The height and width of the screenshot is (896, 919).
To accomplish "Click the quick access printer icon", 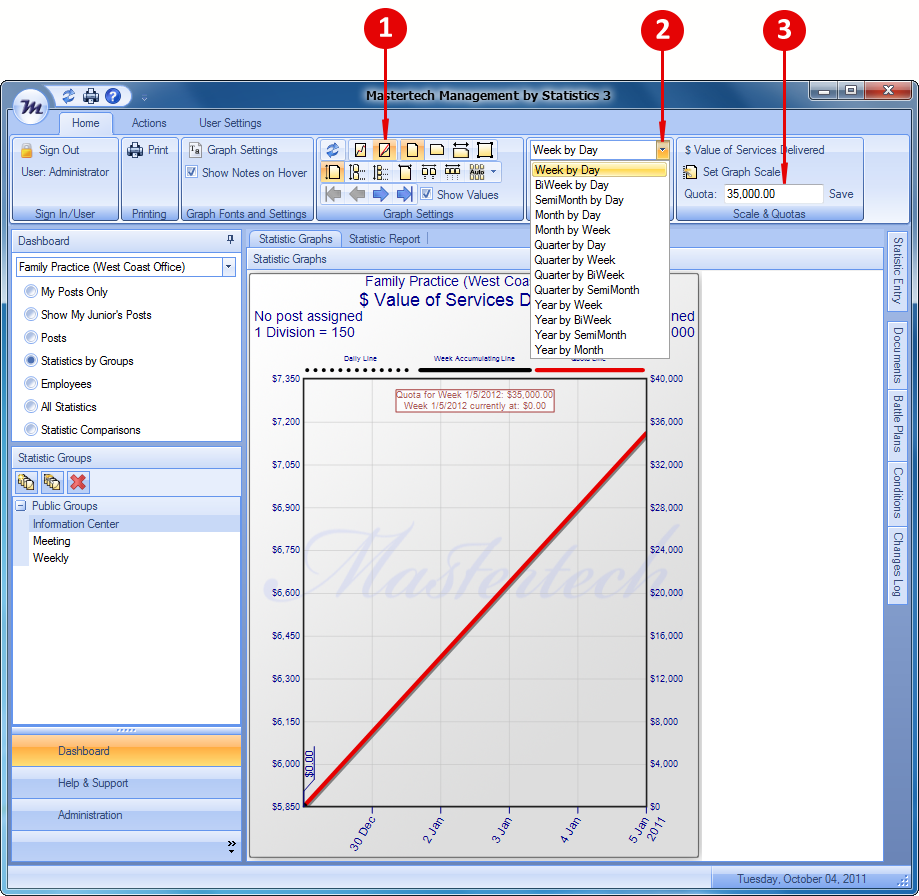I will point(91,96).
